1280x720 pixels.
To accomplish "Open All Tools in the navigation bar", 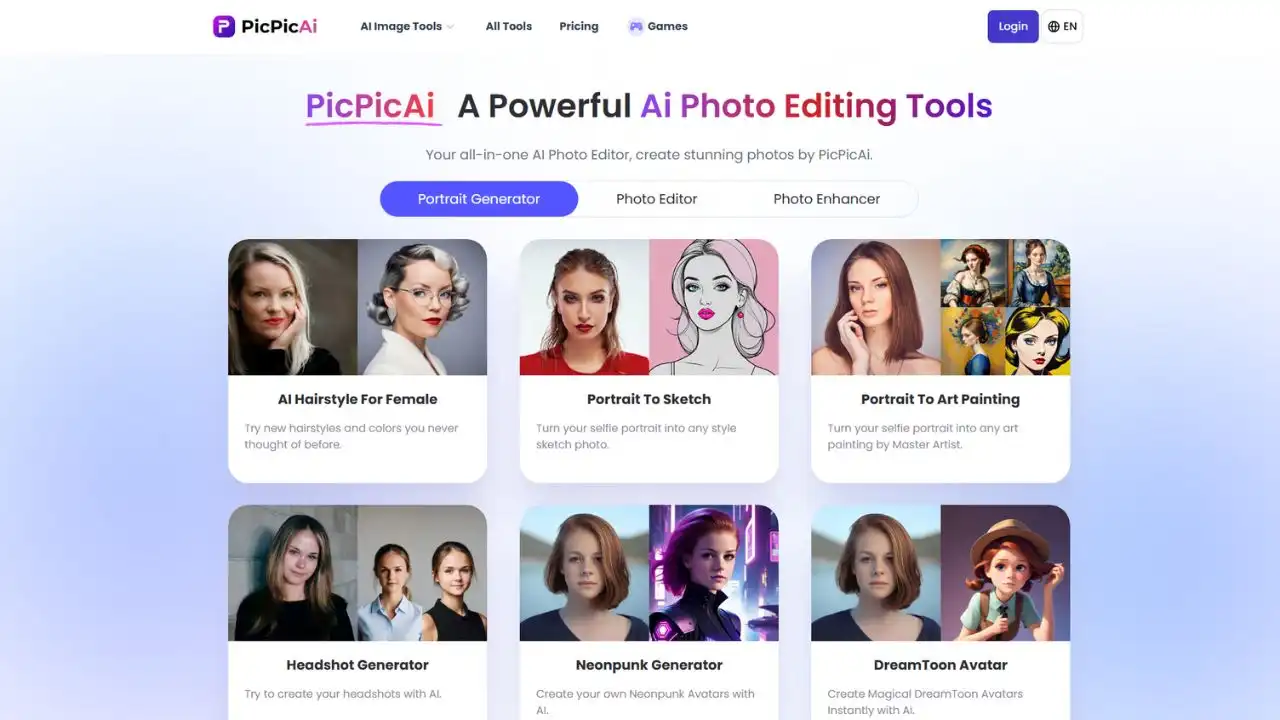I will [x=509, y=26].
